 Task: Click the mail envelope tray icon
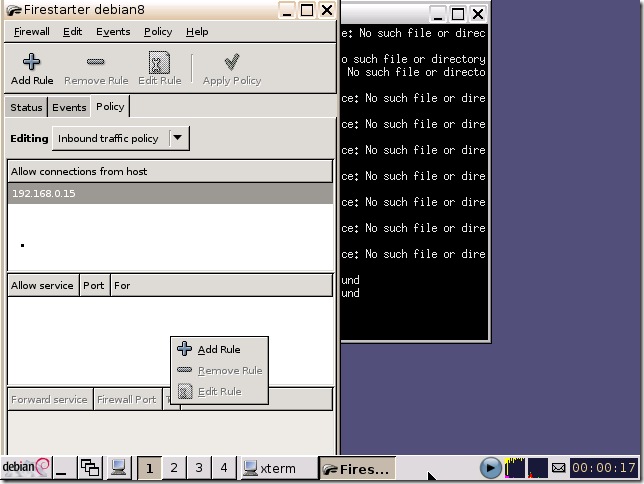pos(558,468)
